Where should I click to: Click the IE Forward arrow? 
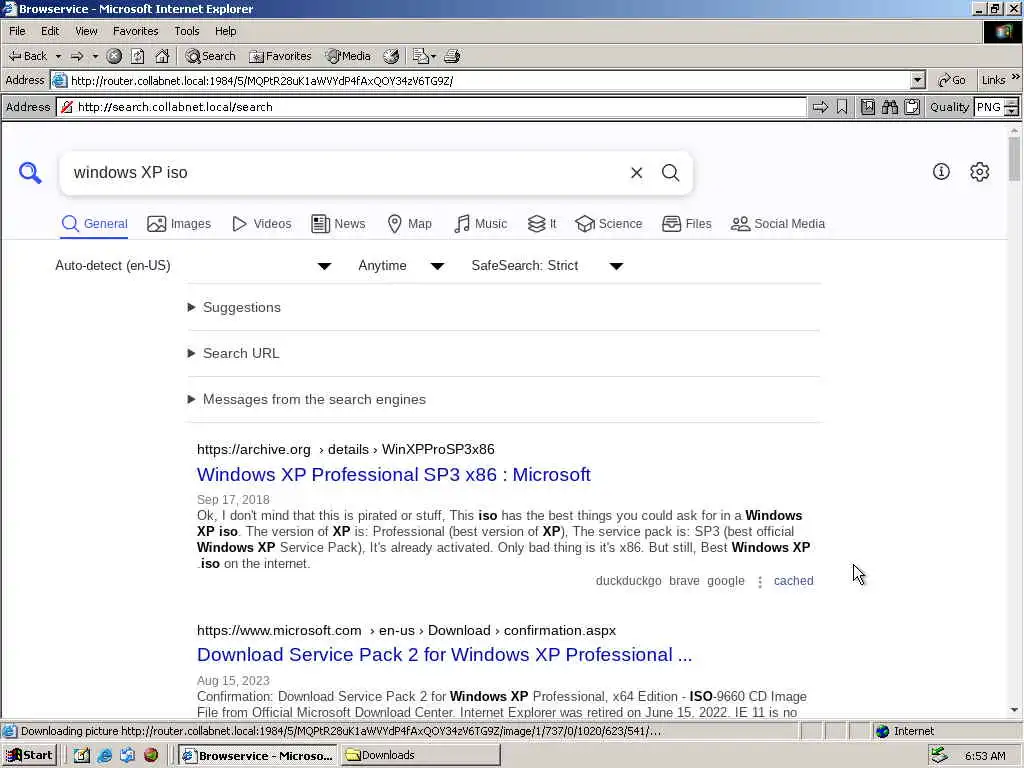pyautogui.click(x=77, y=56)
